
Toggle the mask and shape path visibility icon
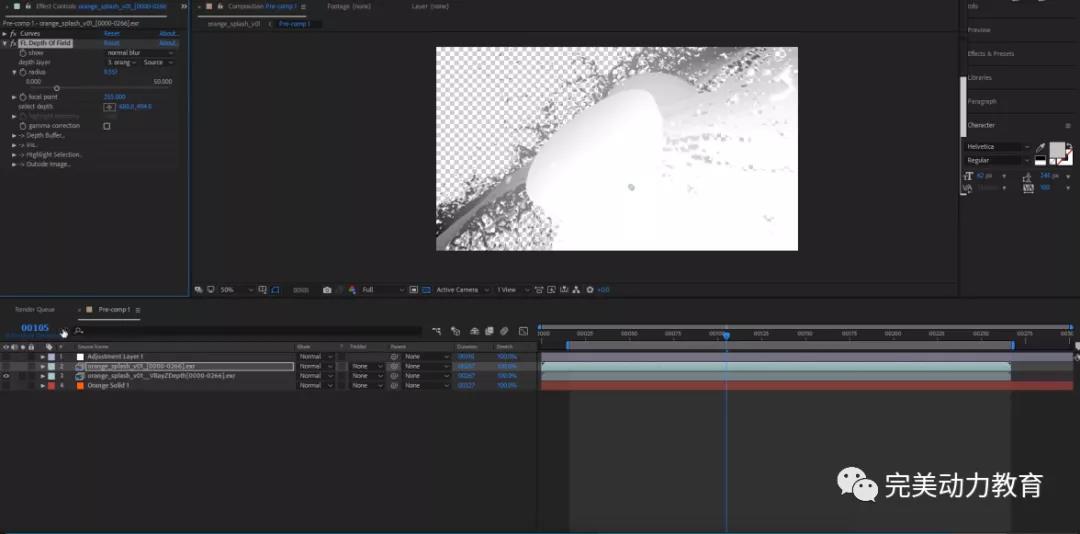275,290
